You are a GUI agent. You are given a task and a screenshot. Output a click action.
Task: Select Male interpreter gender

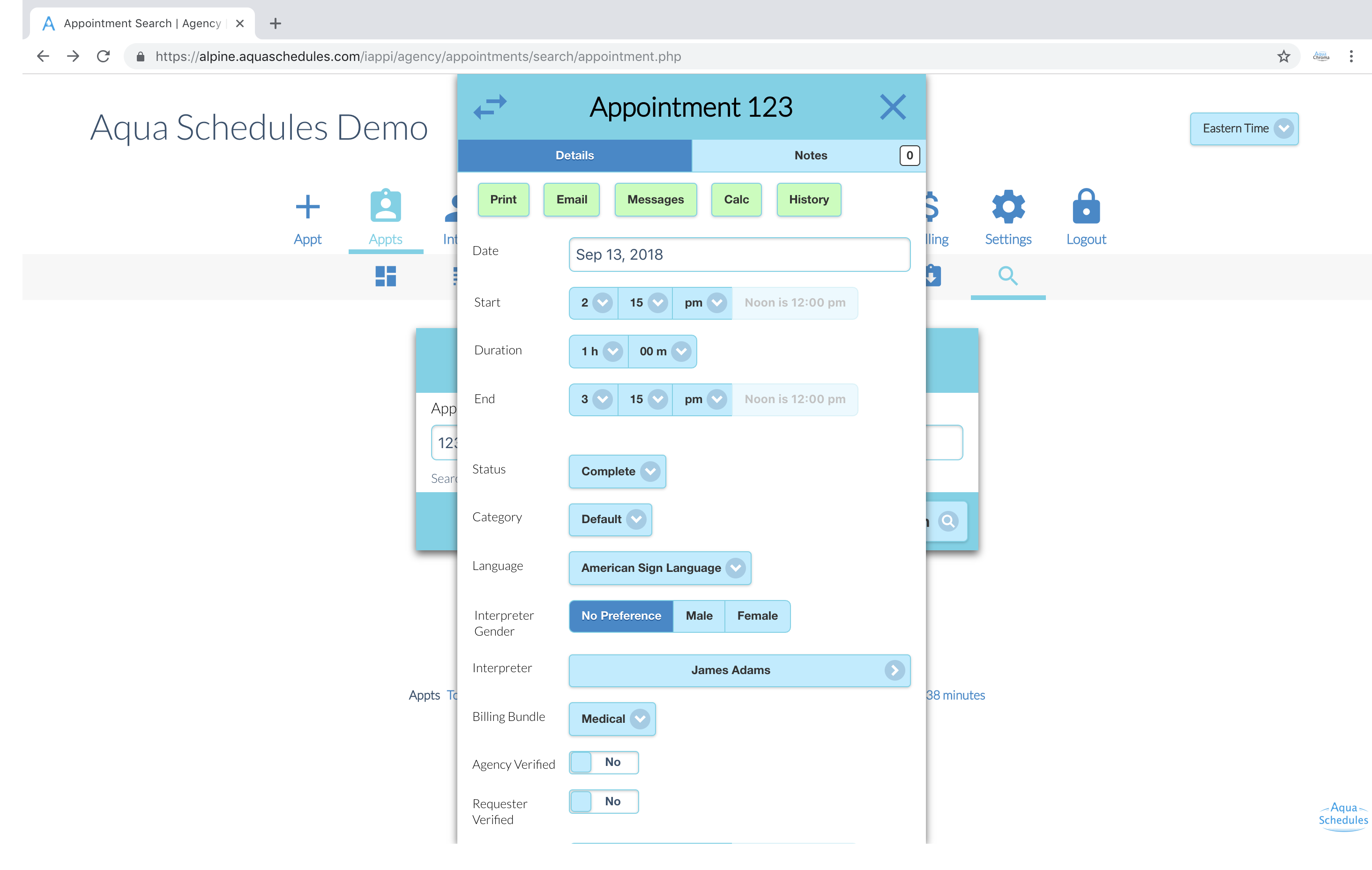699,616
